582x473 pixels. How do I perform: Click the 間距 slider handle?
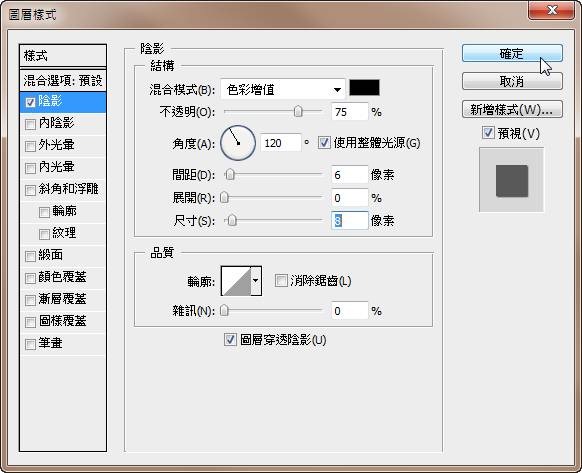230,174
